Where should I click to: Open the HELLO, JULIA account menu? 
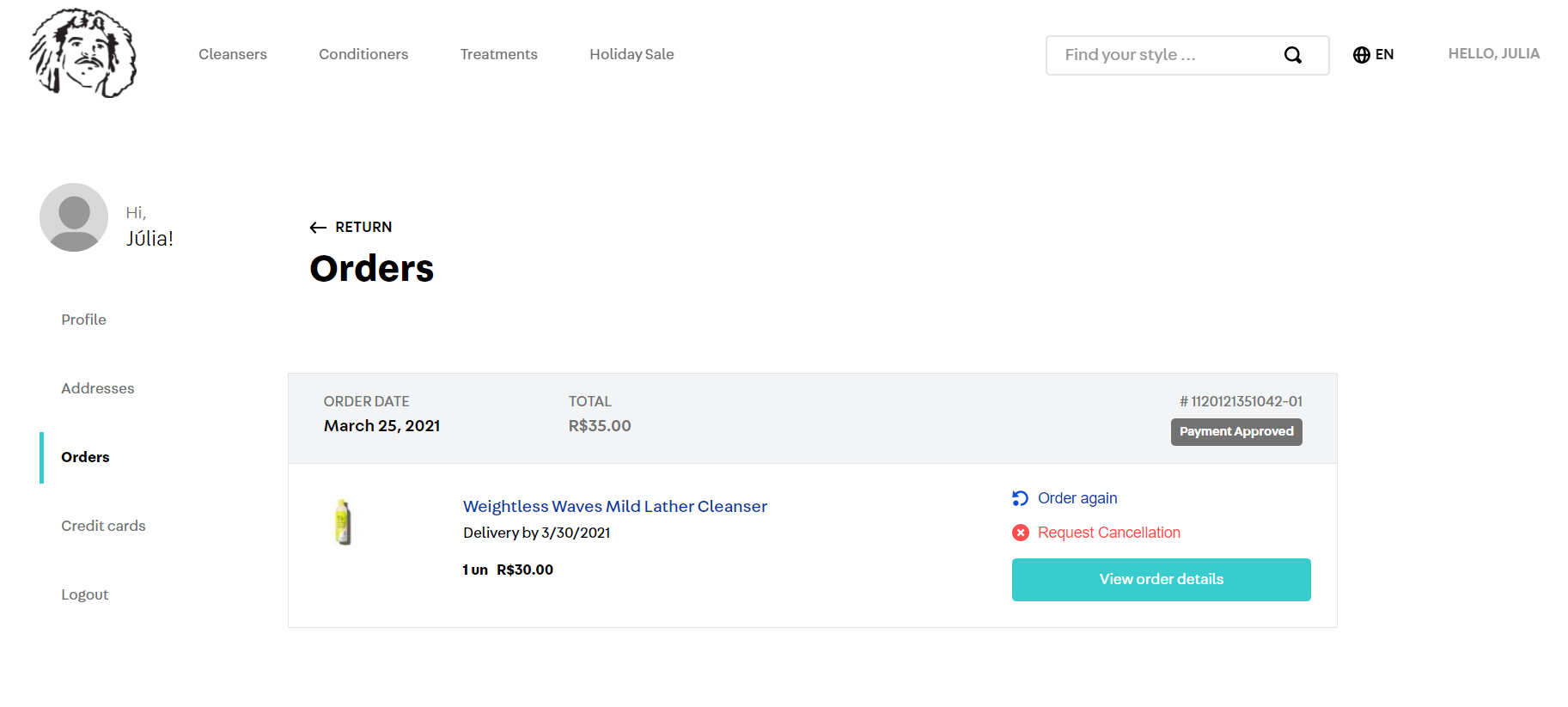(1493, 53)
